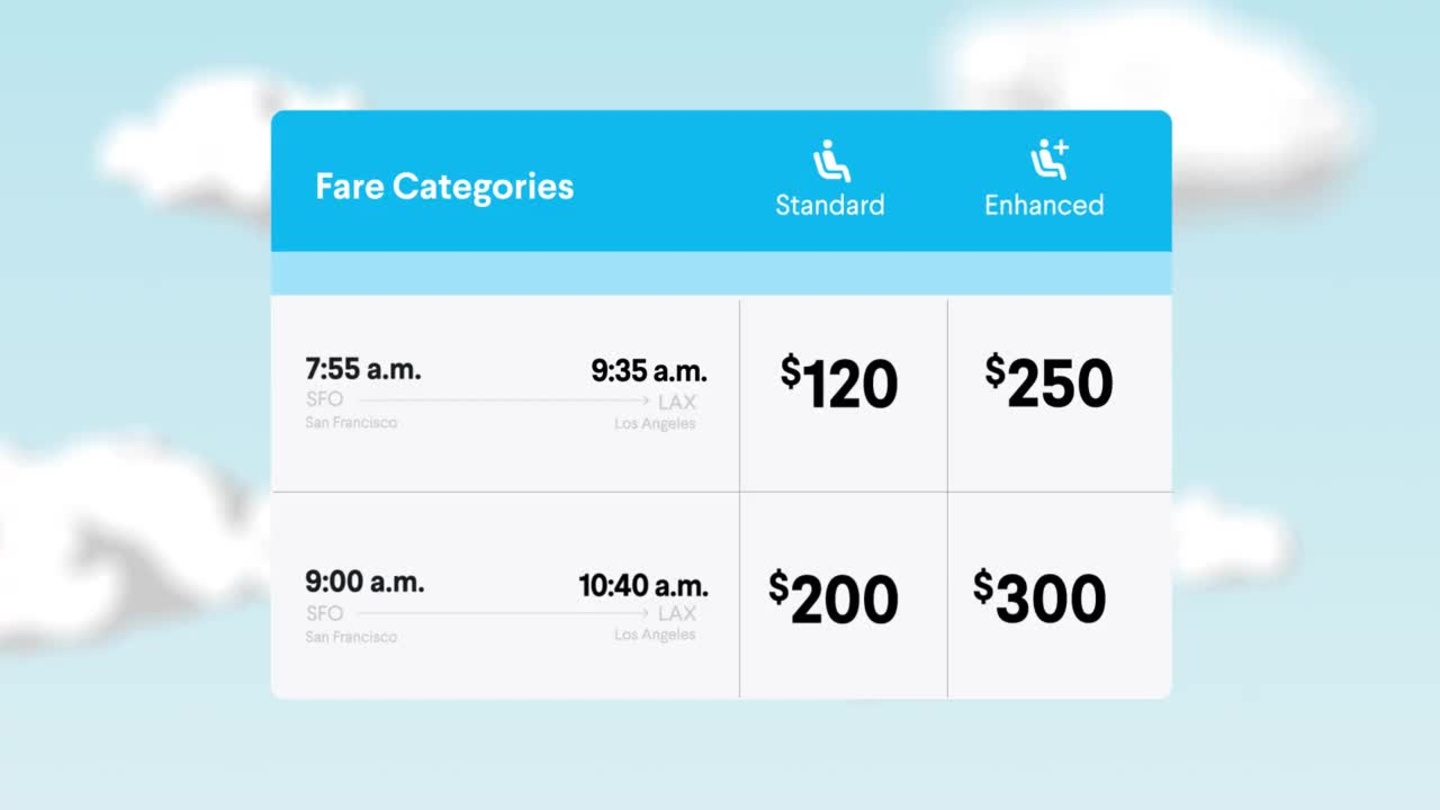Click the Enhanced column label
1440x810 pixels.
click(x=1044, y=205)
